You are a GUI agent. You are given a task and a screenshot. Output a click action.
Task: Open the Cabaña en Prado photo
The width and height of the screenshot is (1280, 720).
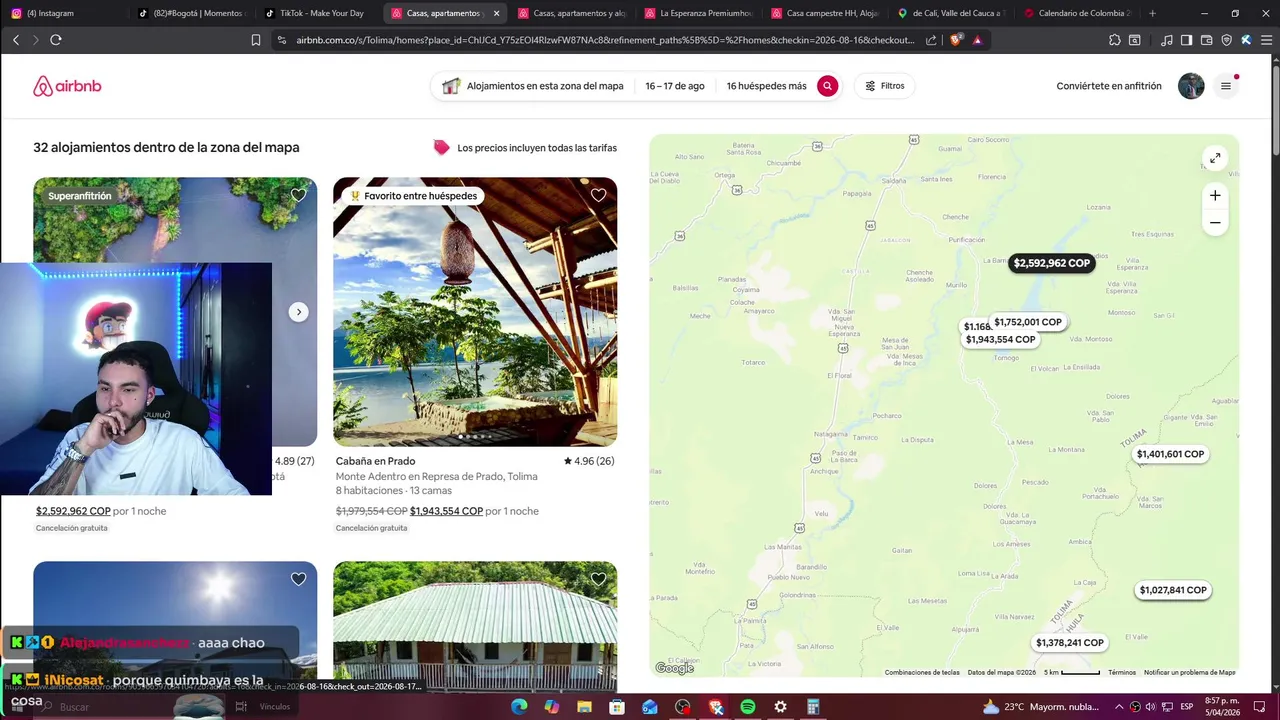(475, 312)
